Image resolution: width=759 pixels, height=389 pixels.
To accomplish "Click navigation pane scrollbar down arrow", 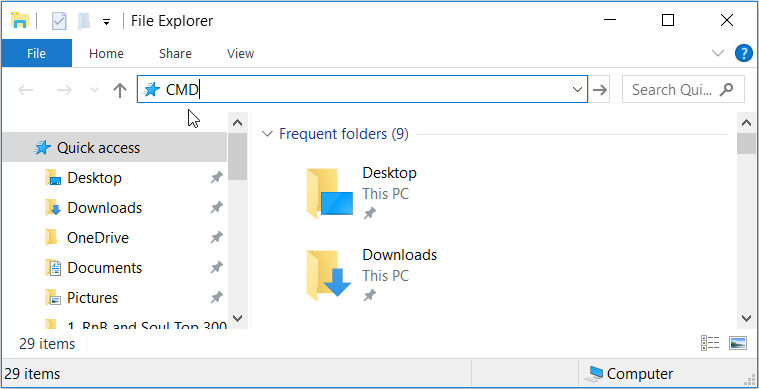I will tap(237, 318).
